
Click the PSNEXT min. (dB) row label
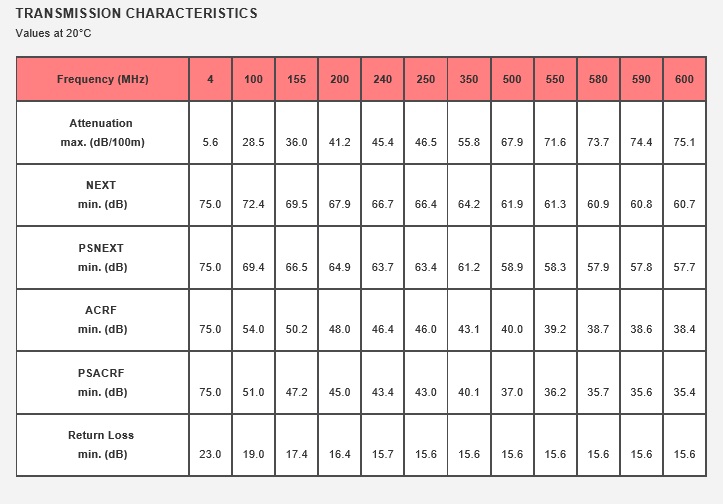click(x=102, y=258)
